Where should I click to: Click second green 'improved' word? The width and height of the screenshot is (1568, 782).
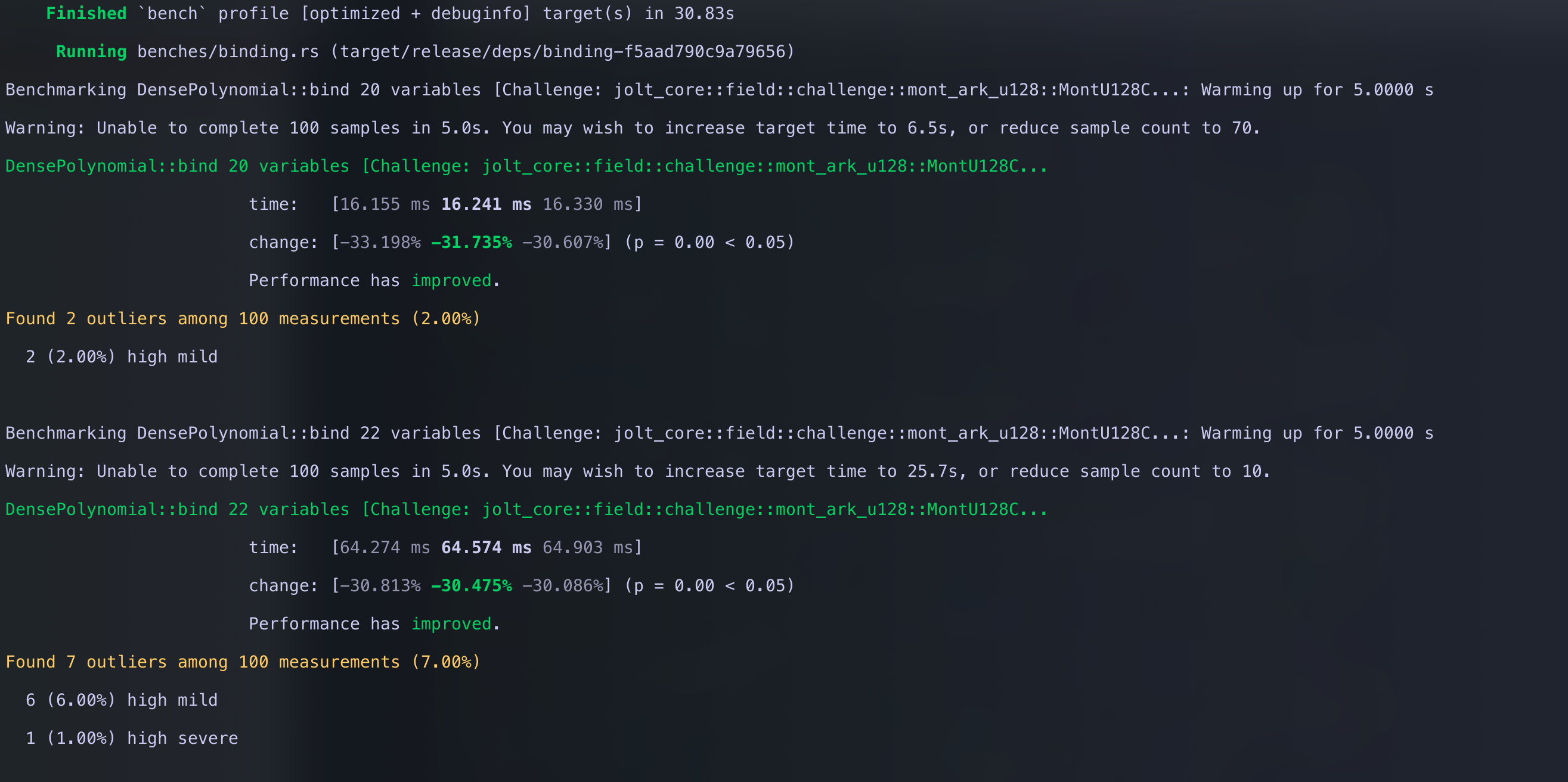pyautogui.click(x=451, y=624)
